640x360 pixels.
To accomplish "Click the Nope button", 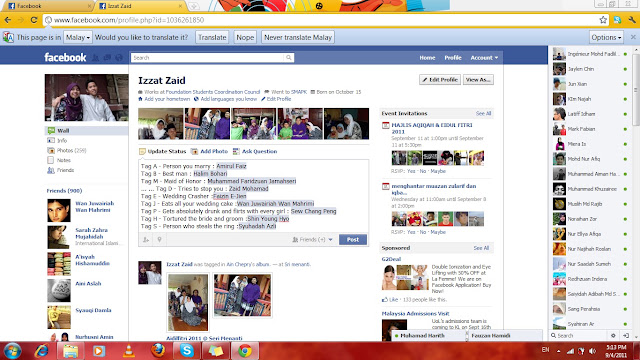I will tap(245, 37).
